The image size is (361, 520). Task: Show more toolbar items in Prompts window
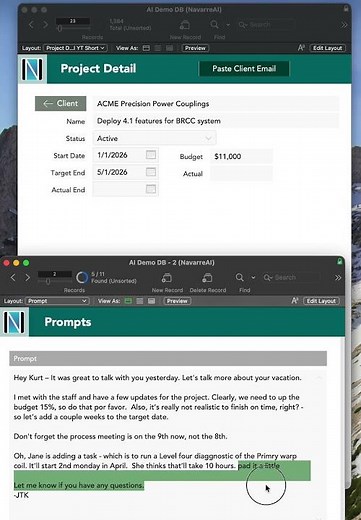click(338, 278)
